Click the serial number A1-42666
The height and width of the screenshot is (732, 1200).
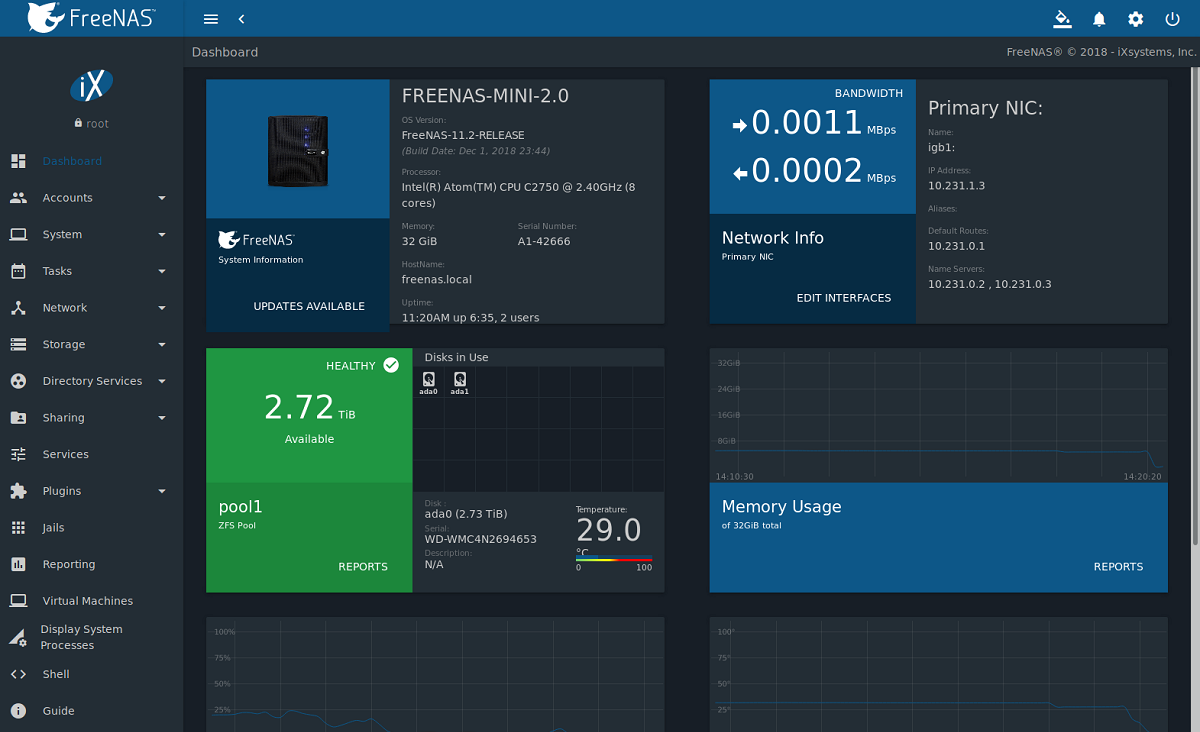click(x=544, y=242)
